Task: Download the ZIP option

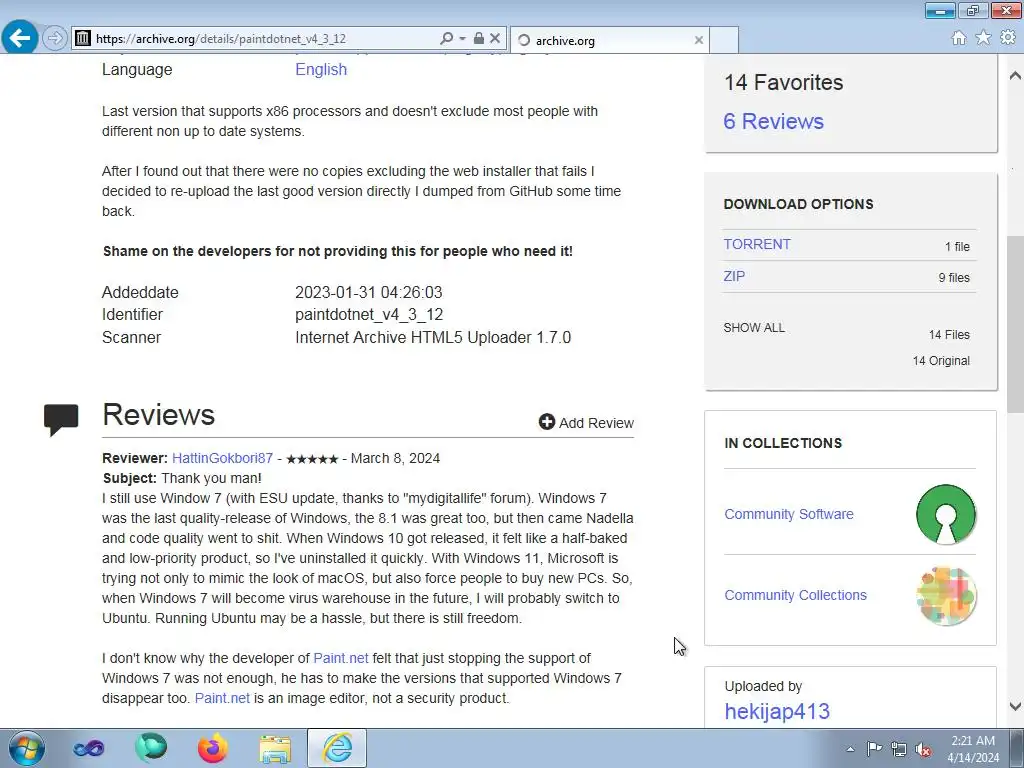Action: click(x=734, y=276)
